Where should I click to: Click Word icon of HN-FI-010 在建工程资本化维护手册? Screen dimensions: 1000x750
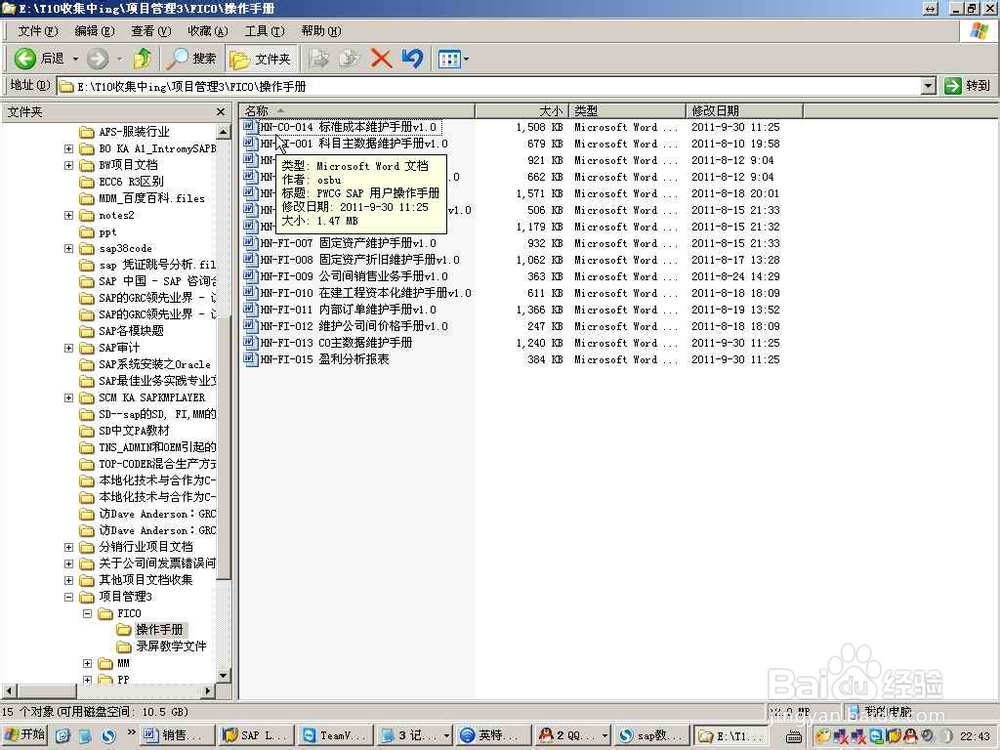point(250,292)
